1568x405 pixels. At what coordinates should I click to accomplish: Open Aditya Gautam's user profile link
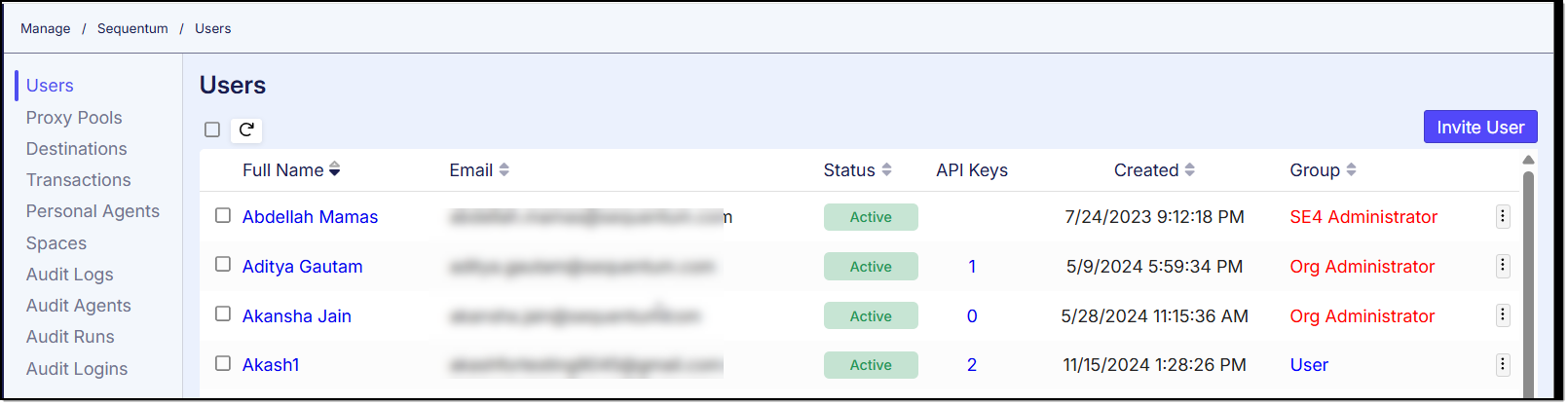[302, 267]
